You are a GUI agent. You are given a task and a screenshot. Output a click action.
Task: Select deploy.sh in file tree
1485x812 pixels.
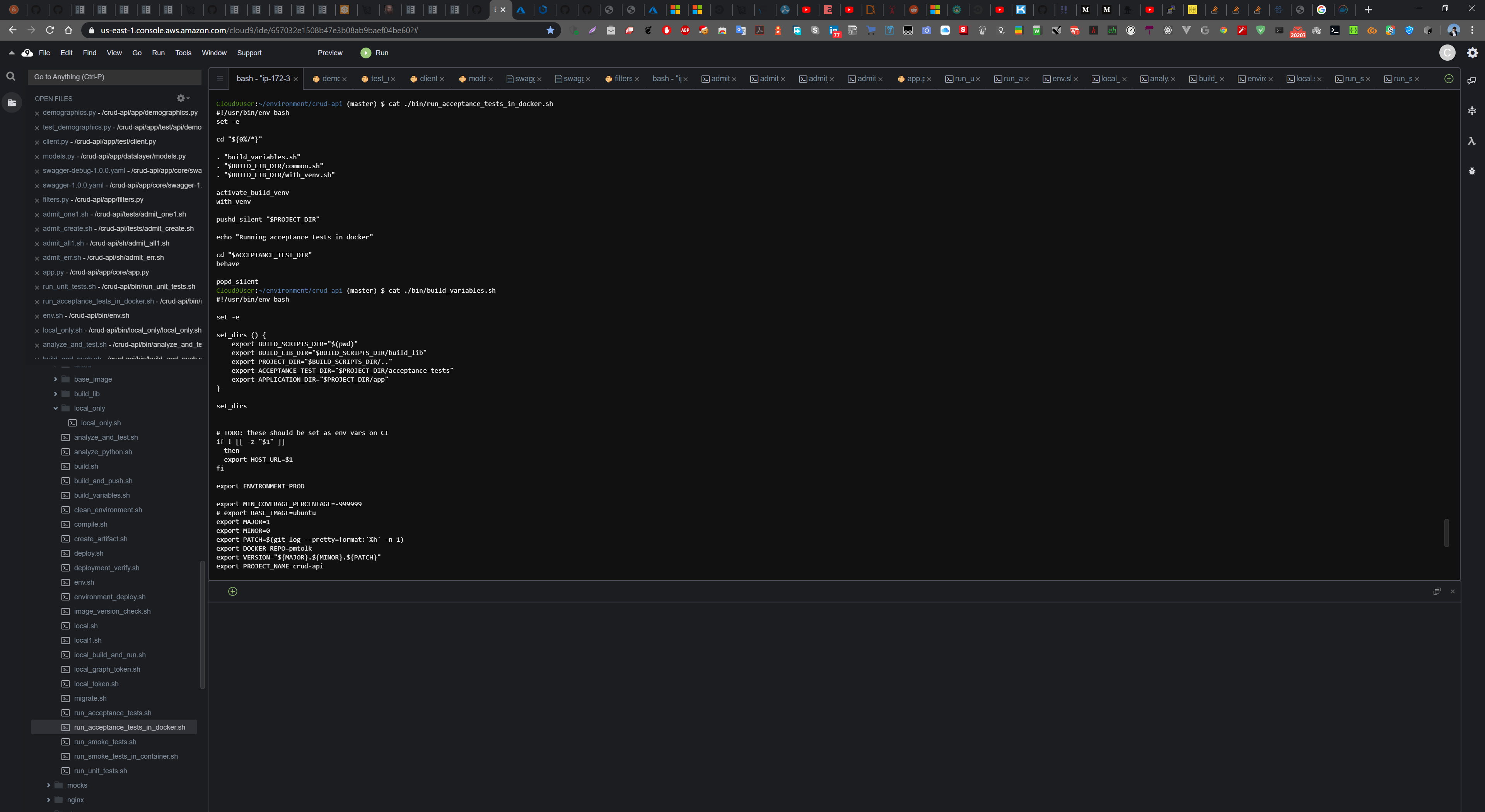tap(88, 553)
